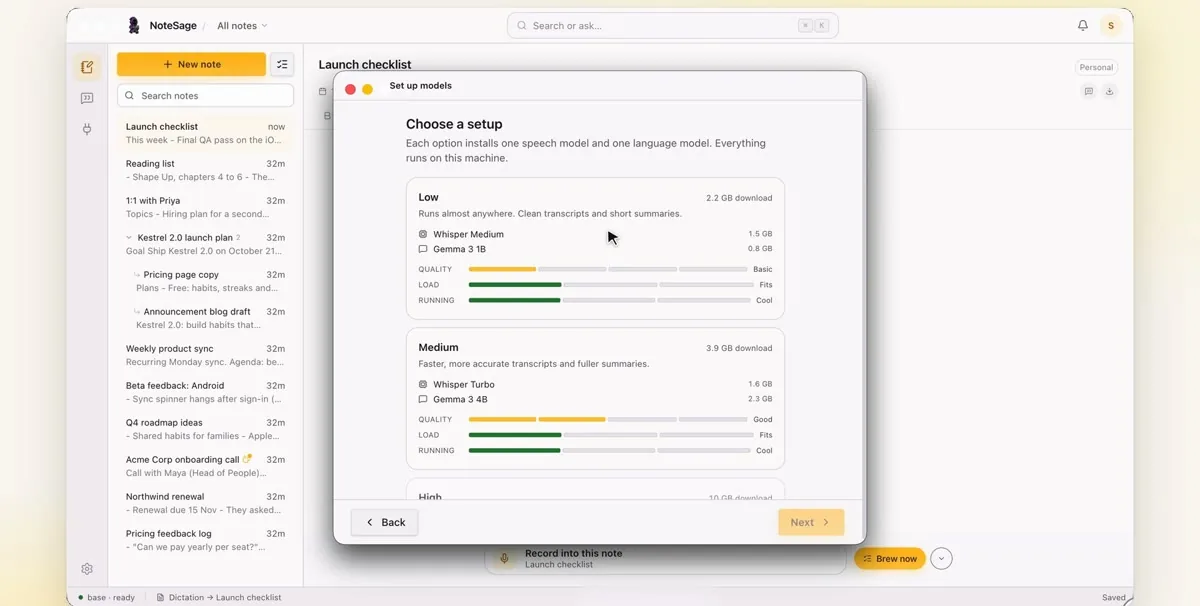Click the Personal tag
Image resolution: width=1200 pixels, height=606 pixels.
1096,67
